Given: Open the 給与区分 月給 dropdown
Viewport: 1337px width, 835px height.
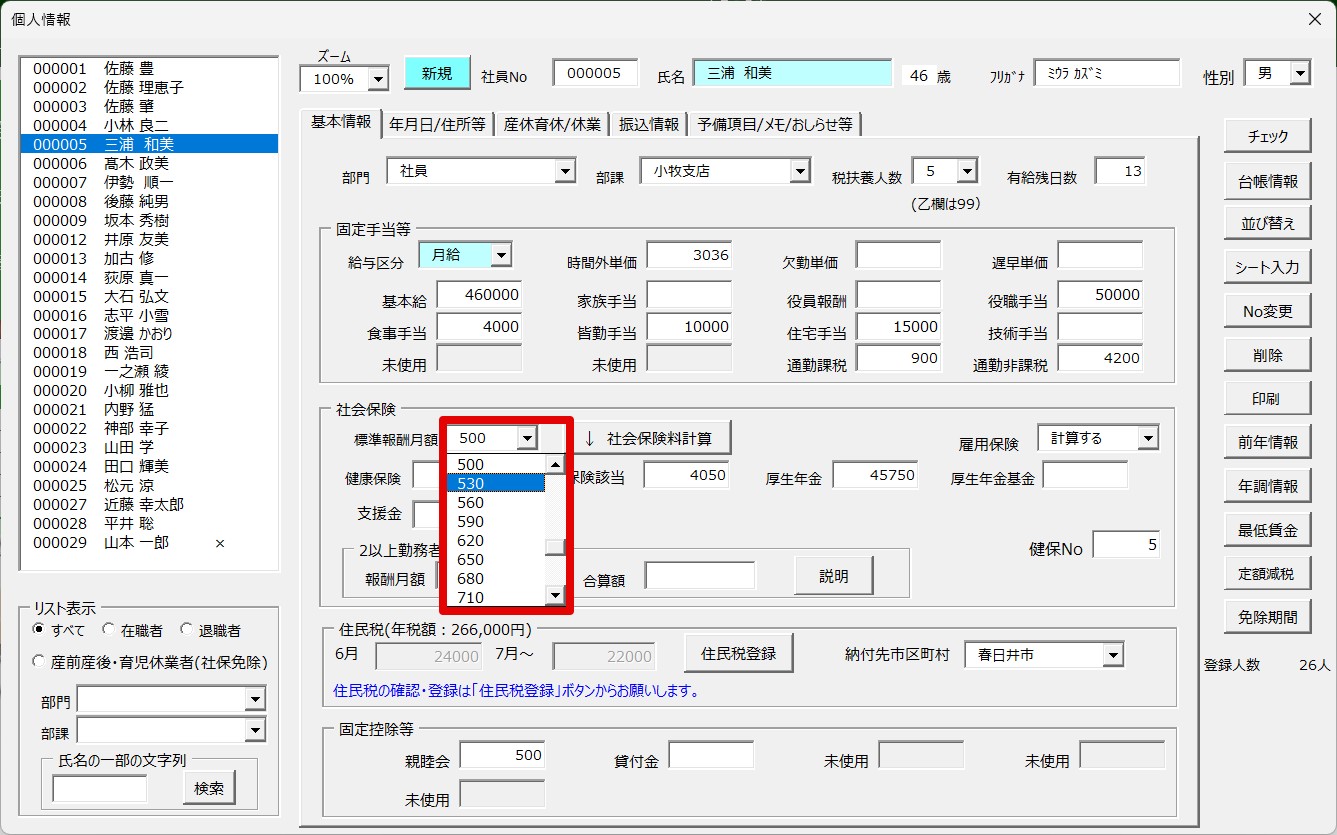Looking at the screenshot, I should tap(501, 255).
